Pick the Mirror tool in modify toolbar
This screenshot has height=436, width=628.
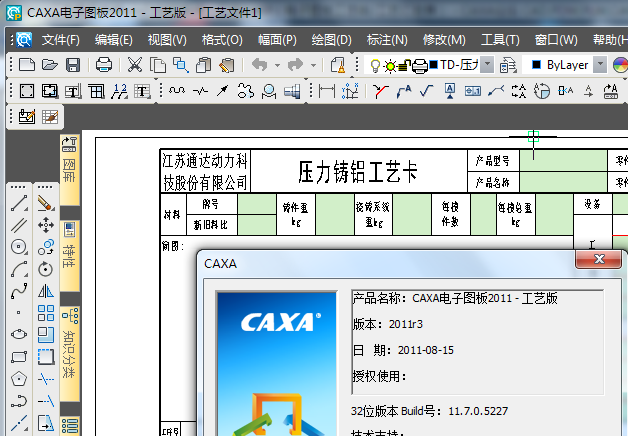coord(46,291)
